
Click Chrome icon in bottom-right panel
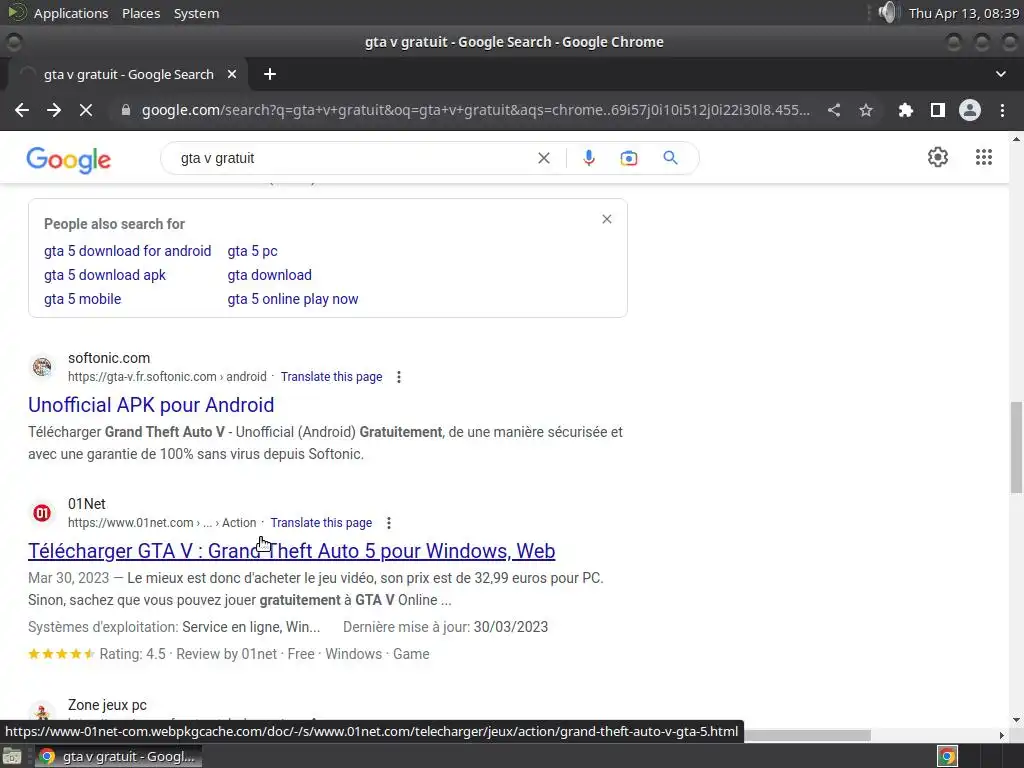(947, 756)
